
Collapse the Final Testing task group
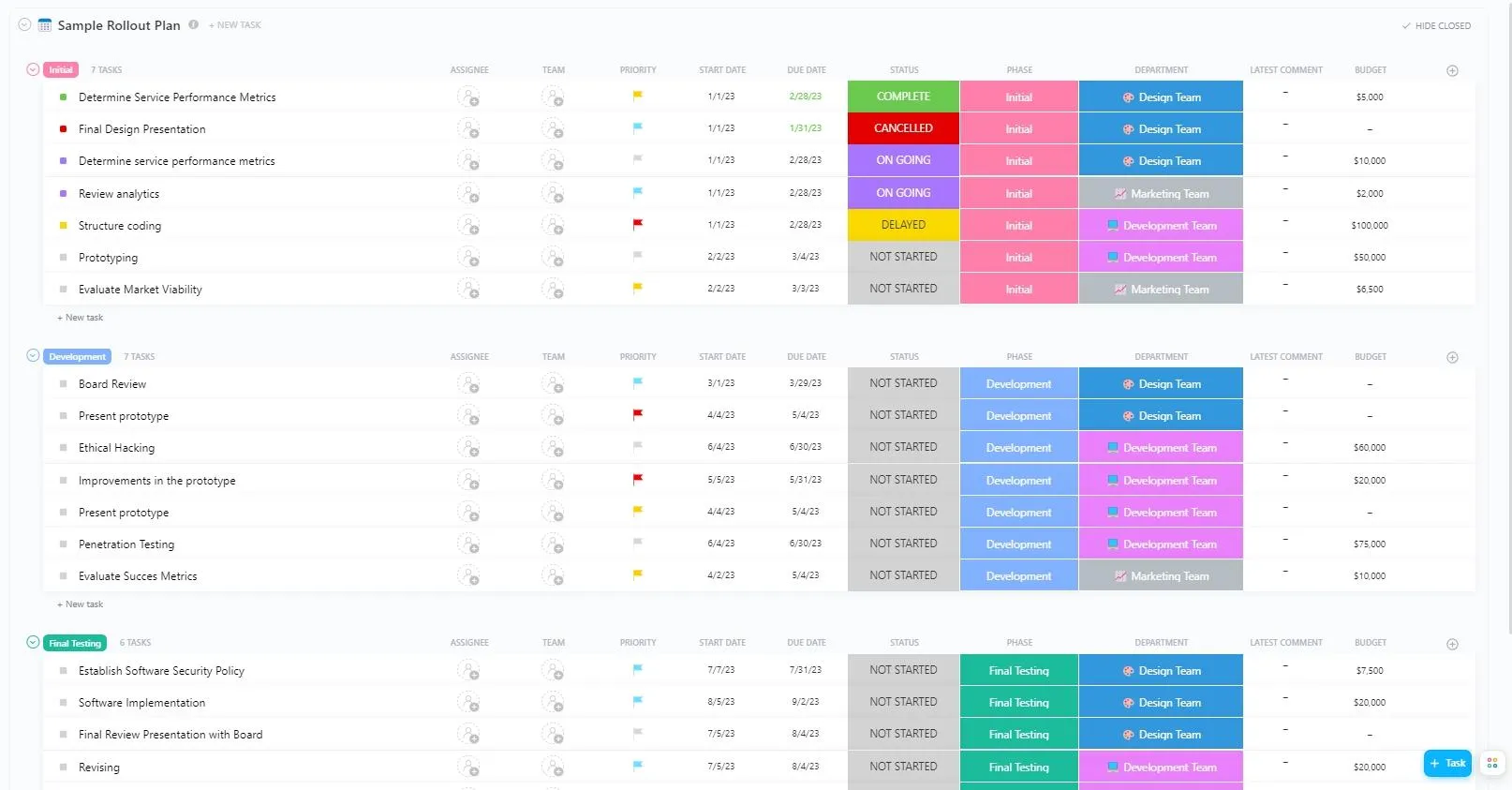pos(33,642)
